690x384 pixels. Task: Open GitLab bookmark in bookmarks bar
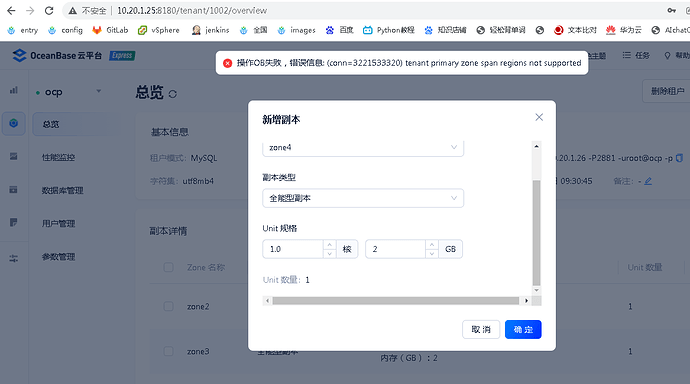point(110,30)
